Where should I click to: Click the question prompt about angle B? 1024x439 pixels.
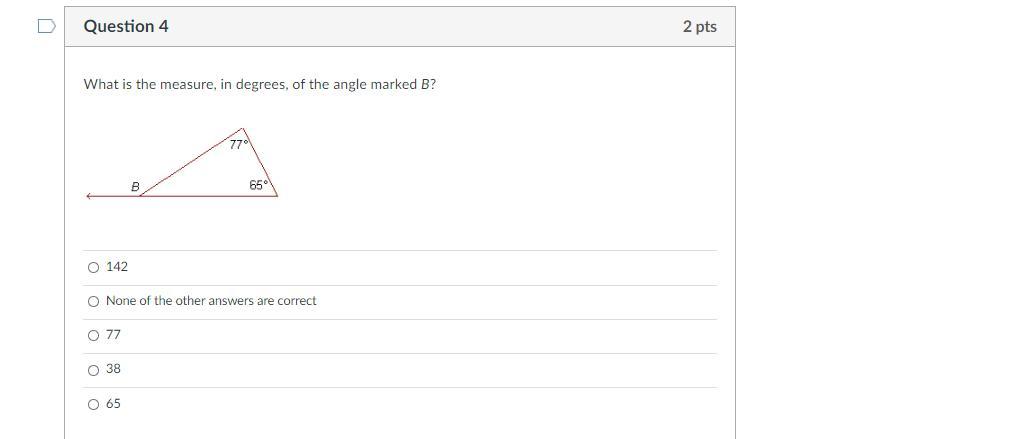click(260, 84)
